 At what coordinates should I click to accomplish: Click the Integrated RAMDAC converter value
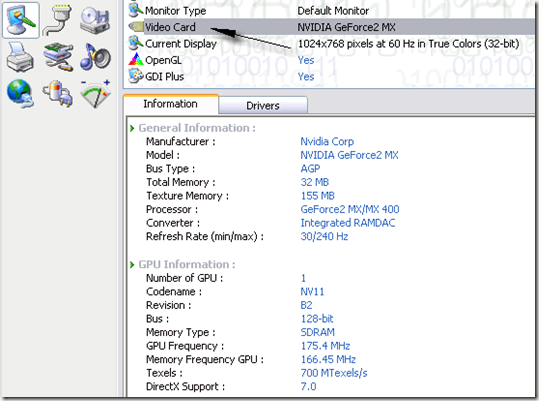[x=348, y=223]
